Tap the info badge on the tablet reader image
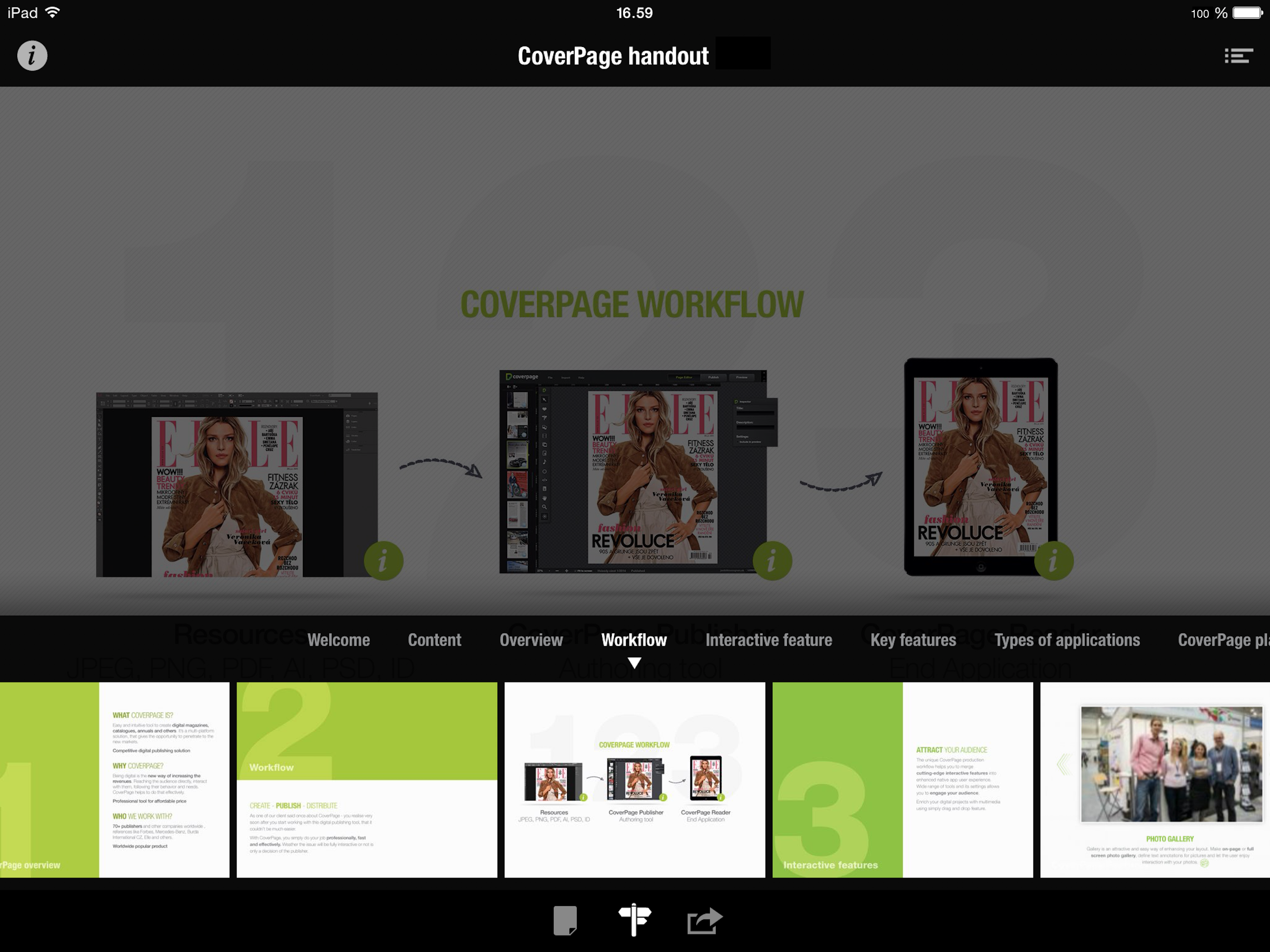This screenshot has width=1270, height=952. pyautogui.click(x=1053, y=561)
